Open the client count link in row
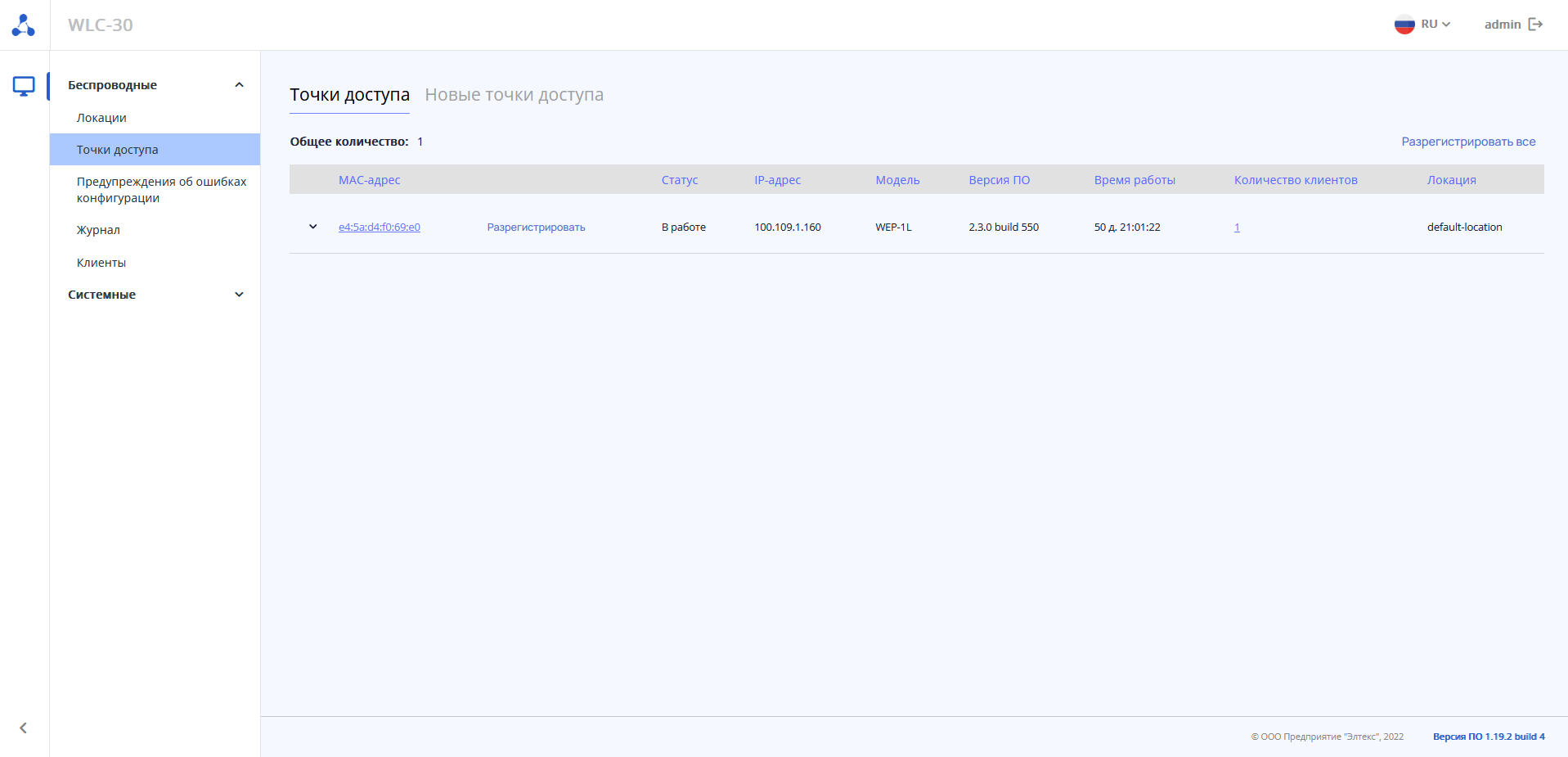This screenshot has width=1568, height=757. click(x=1237, y=228)
